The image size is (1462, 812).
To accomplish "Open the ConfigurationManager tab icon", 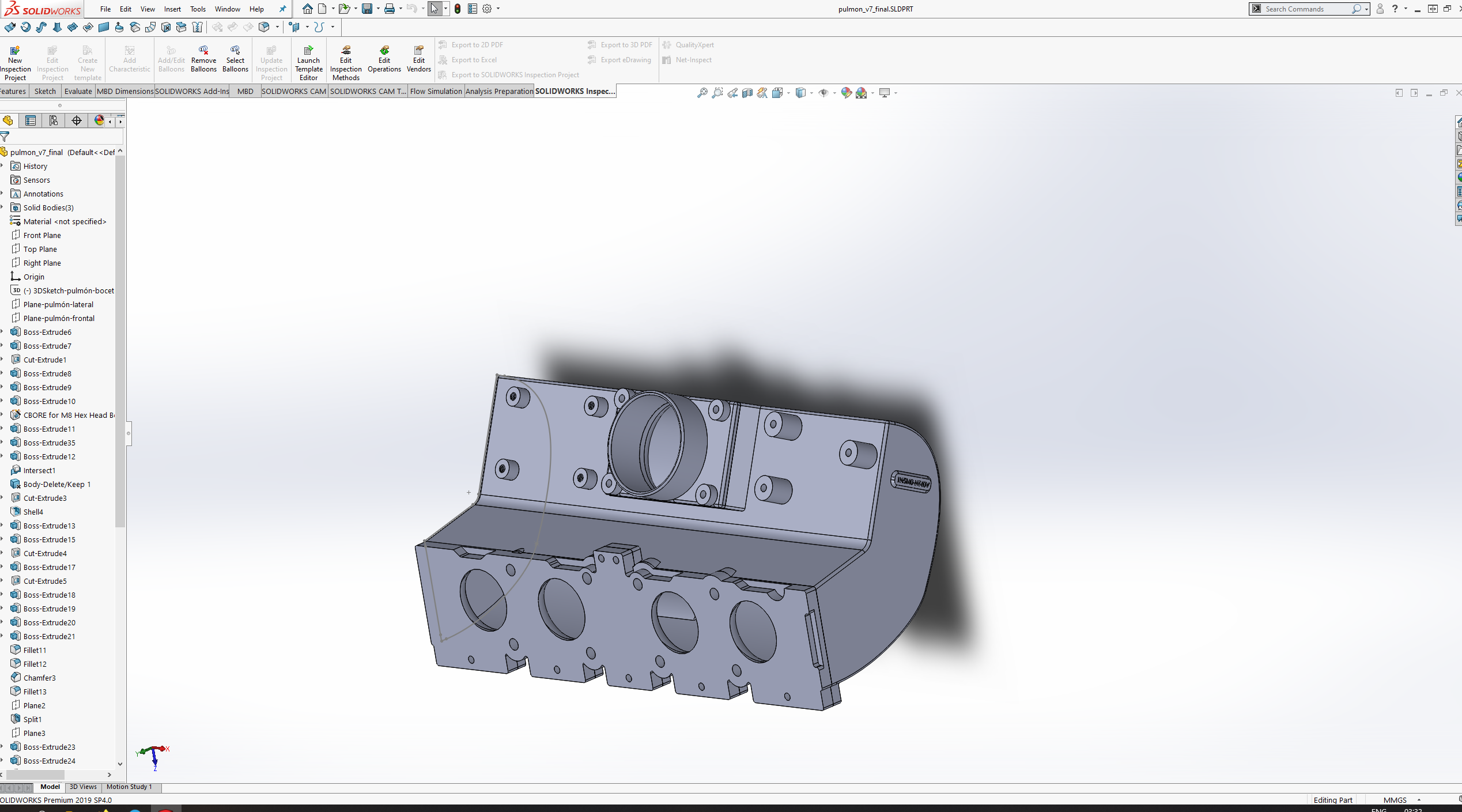I will click(54, 120).
